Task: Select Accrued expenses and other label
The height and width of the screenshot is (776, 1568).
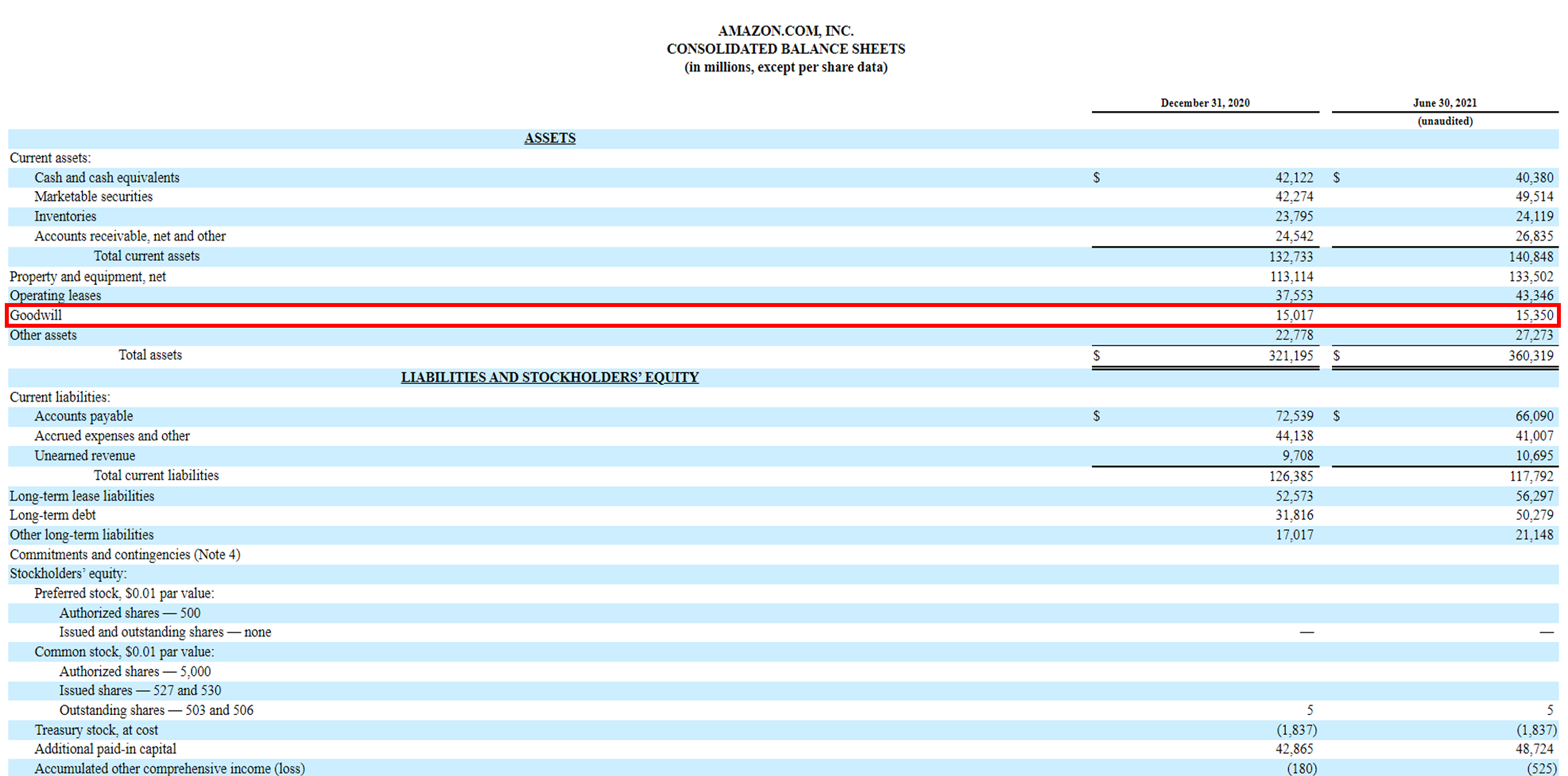Action: click(112, 436)
